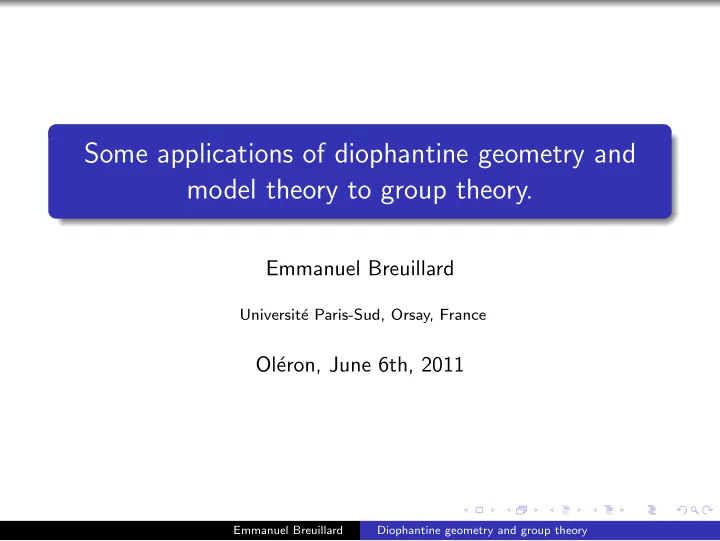Click footer author name Emmanuel Breuillard
720x541 pixels.
coord(288,530)
